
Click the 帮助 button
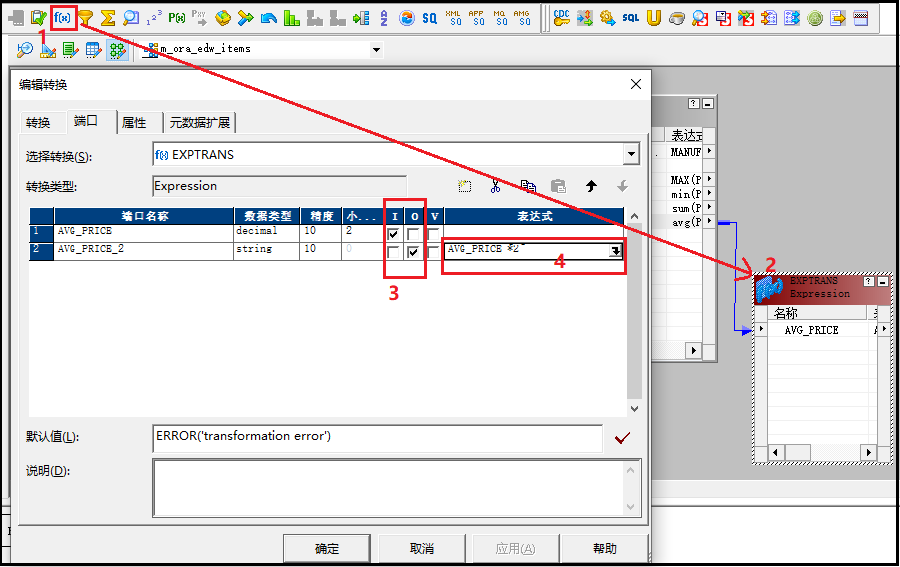604,549
